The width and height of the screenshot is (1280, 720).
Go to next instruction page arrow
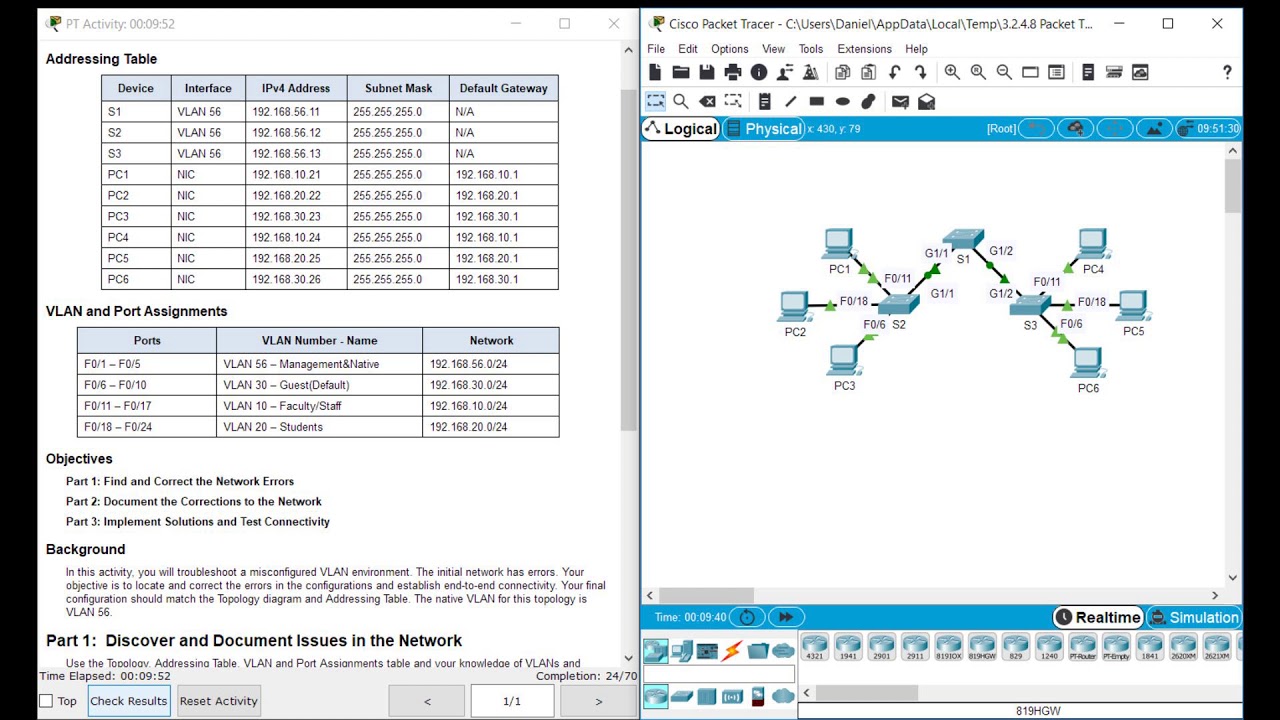coord(598,701)
